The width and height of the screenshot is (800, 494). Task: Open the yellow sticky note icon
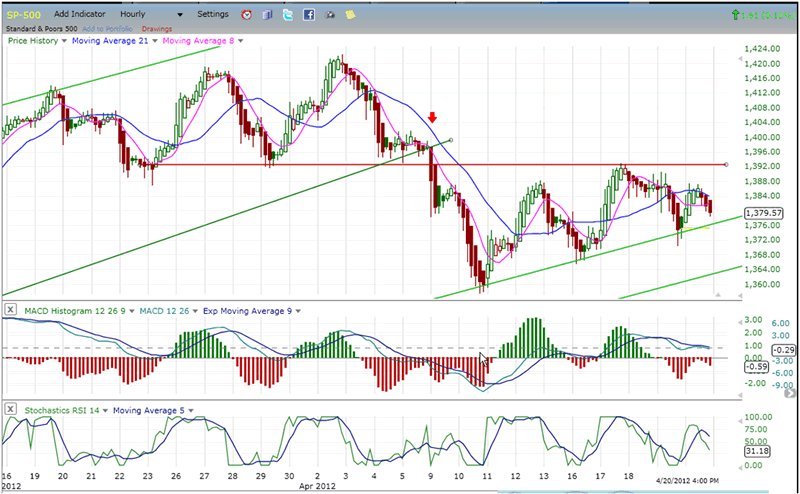[x=349, y=16]
